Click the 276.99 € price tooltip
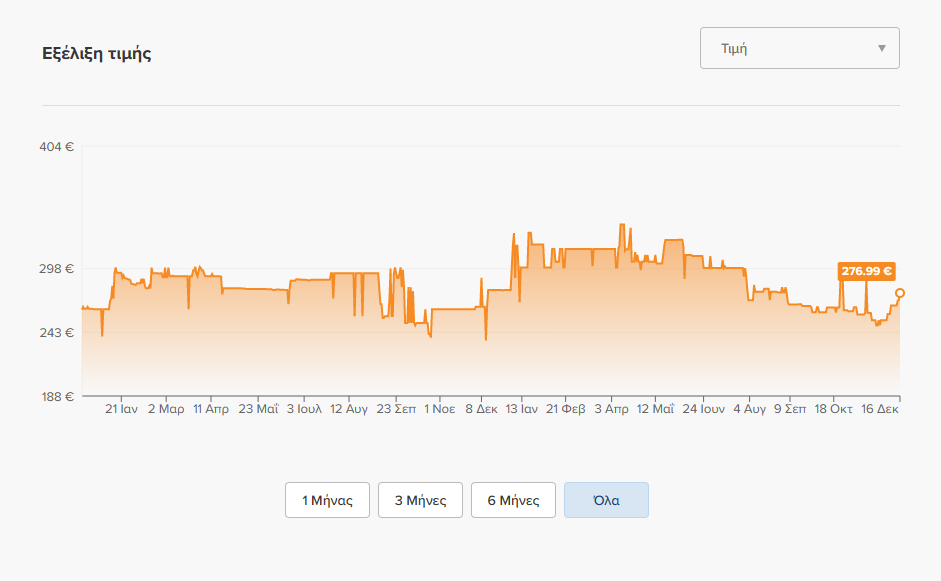The image size is (941, 581). click(x=867, y=271)
